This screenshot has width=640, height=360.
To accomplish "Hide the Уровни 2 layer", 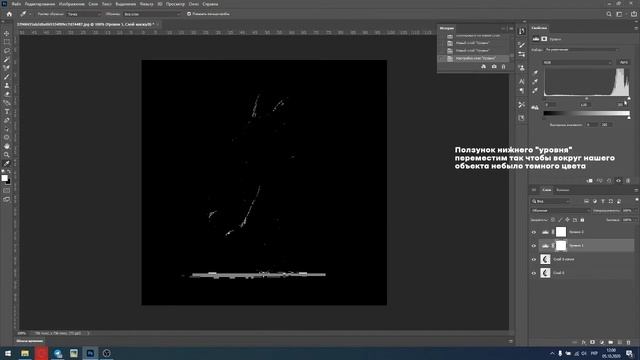I will (x=533, y=232).
